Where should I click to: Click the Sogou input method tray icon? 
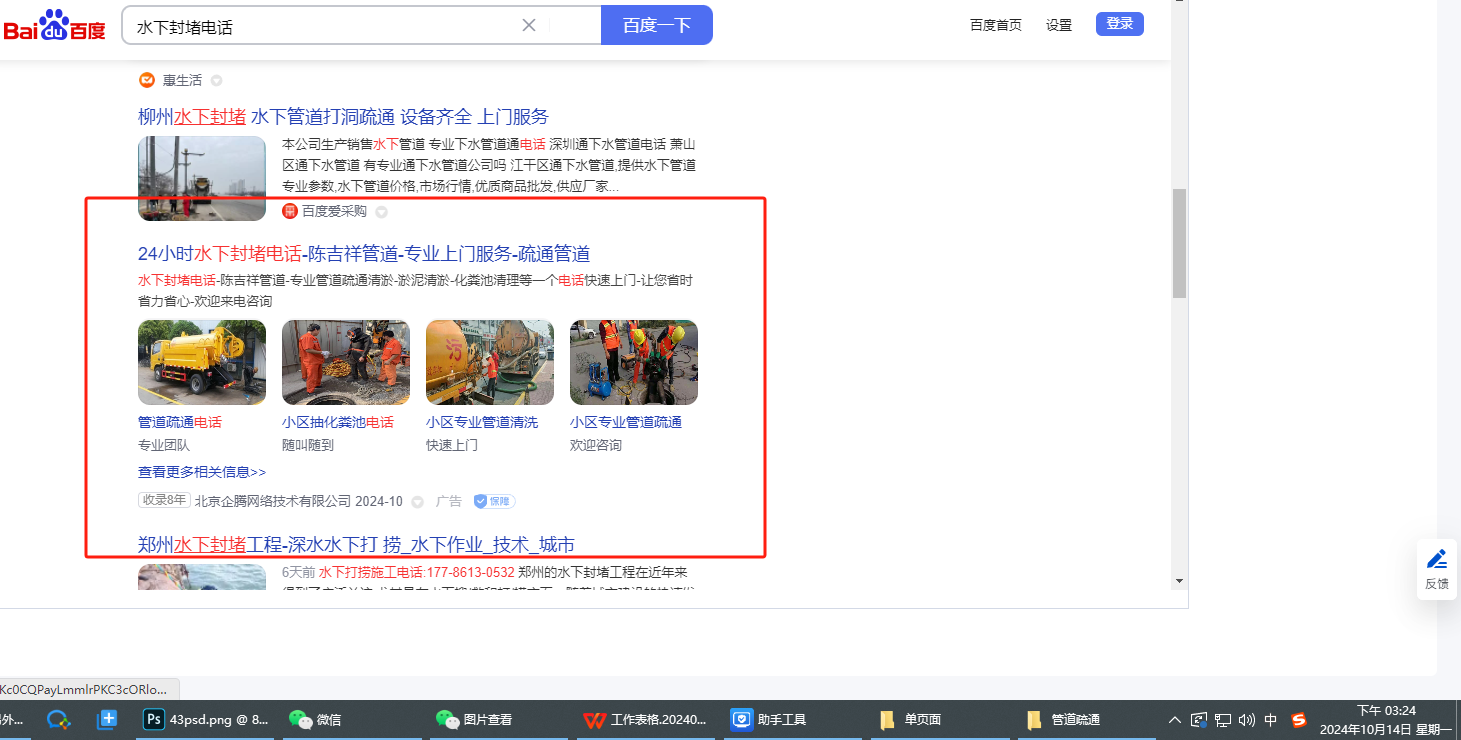1299,719
